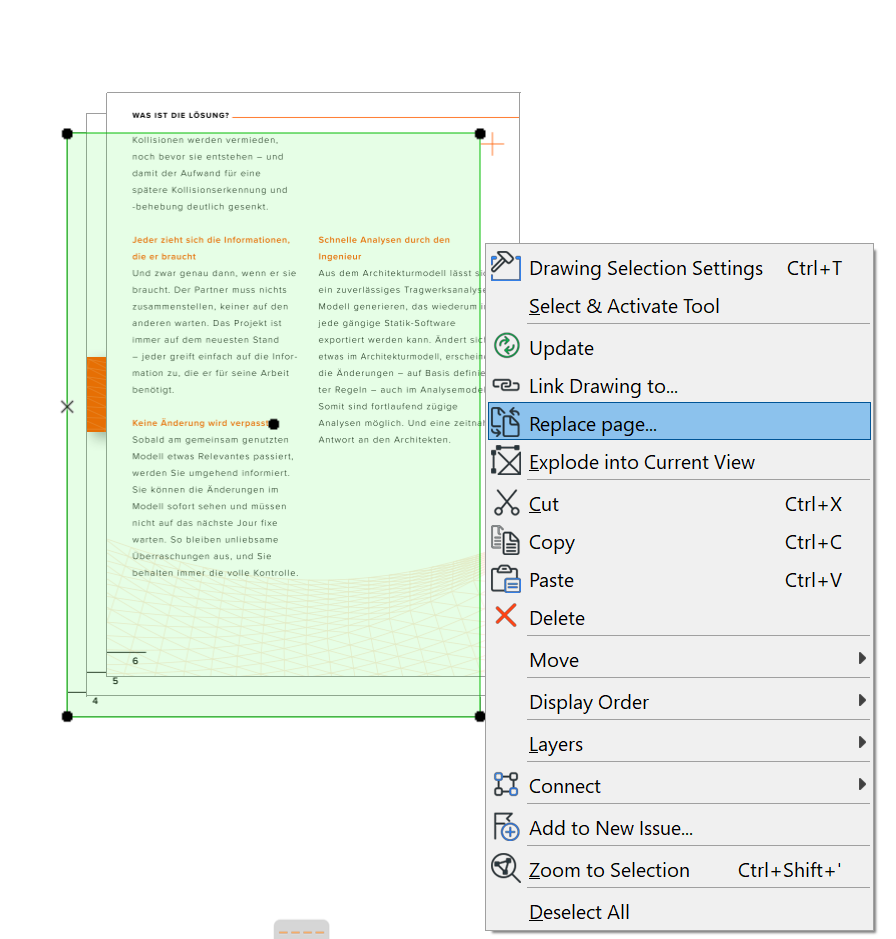Click the page number 4
The width and height of the screenshot is (896, 939).
(x=95, y=701)
